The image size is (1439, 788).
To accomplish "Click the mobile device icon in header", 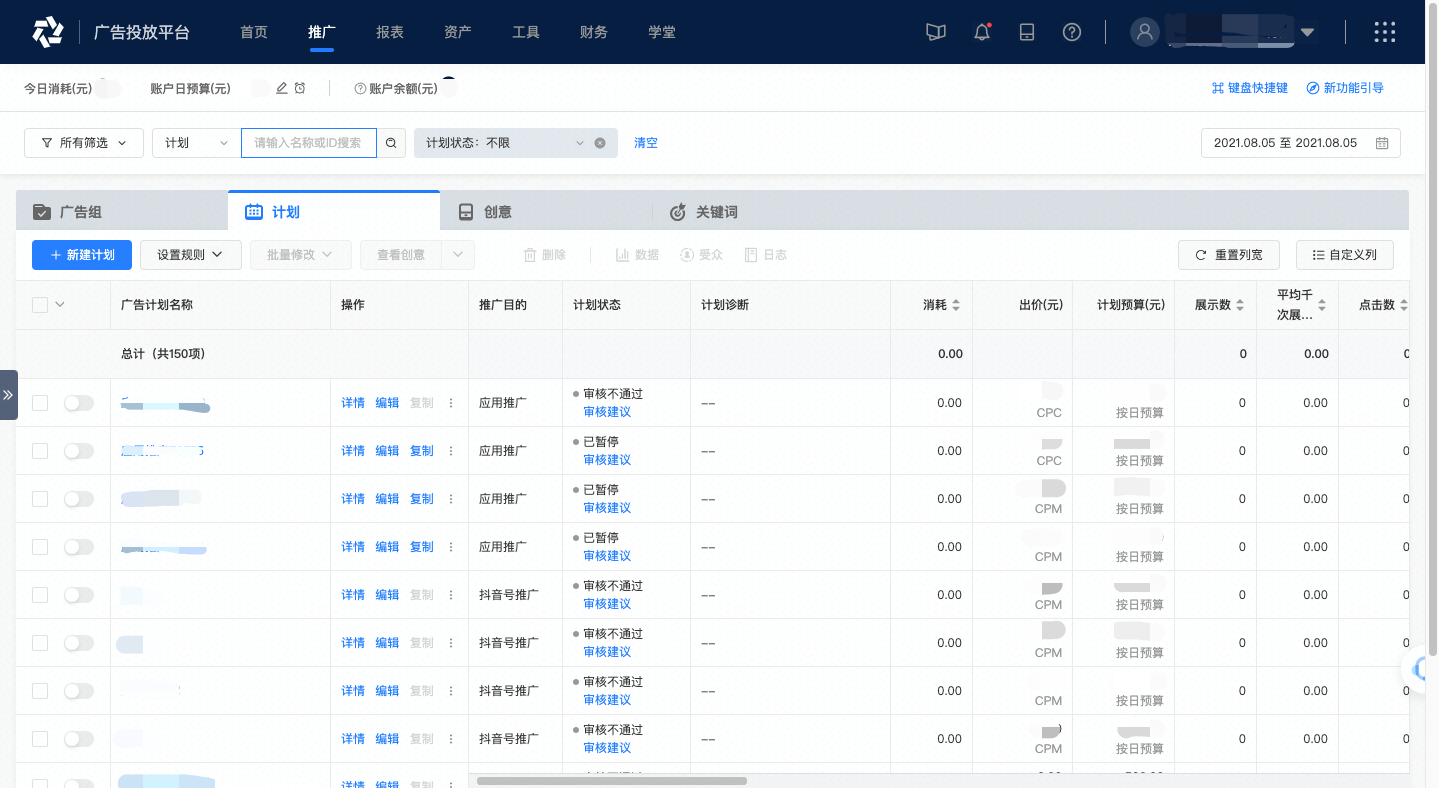I will (1026, 31).
